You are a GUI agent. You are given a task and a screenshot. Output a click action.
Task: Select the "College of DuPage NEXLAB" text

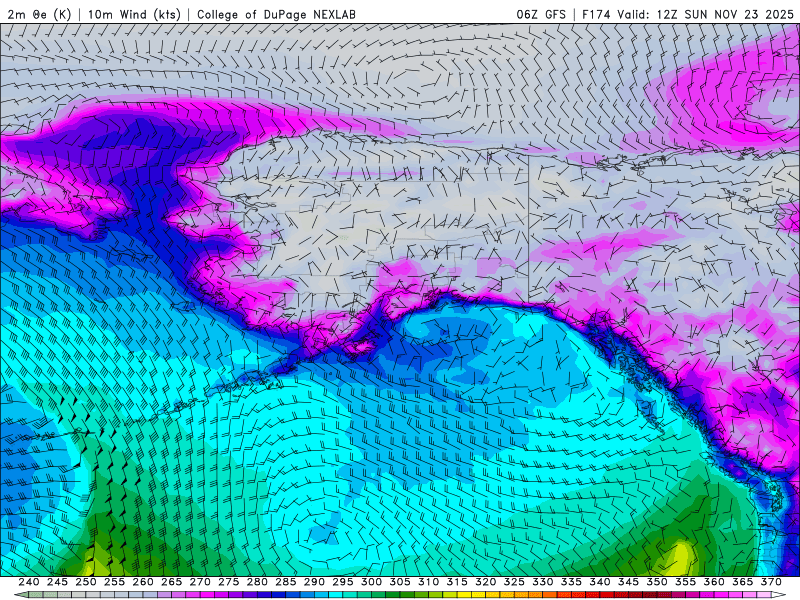pos(276,14)
